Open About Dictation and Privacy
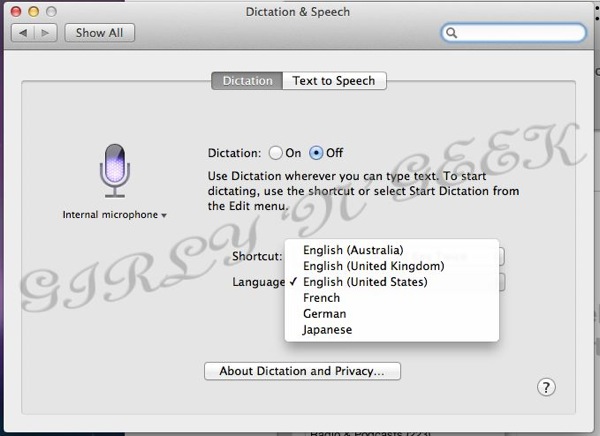600x436 pixels. [x=302, y=371]
